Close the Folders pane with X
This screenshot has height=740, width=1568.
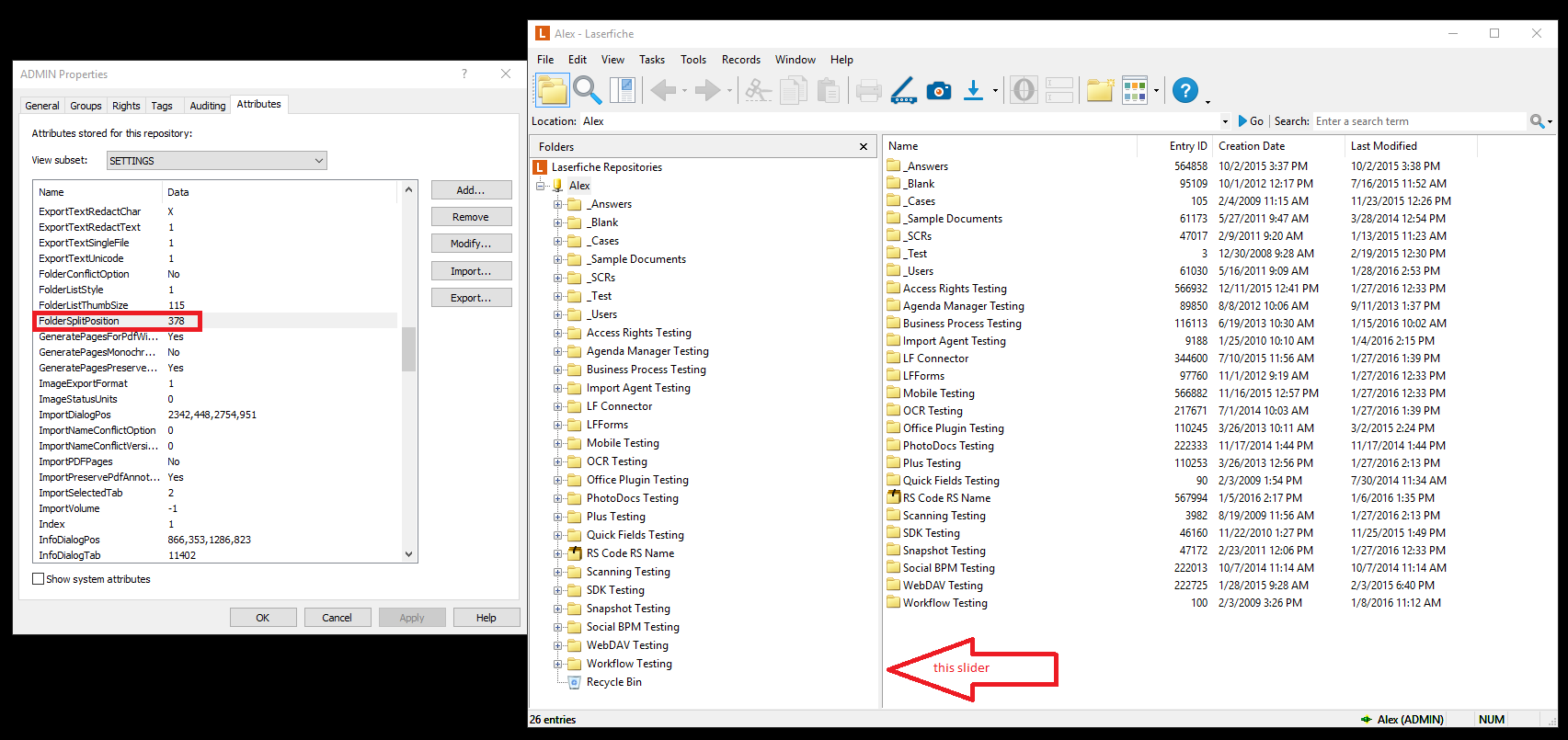(x=864, y=147)
